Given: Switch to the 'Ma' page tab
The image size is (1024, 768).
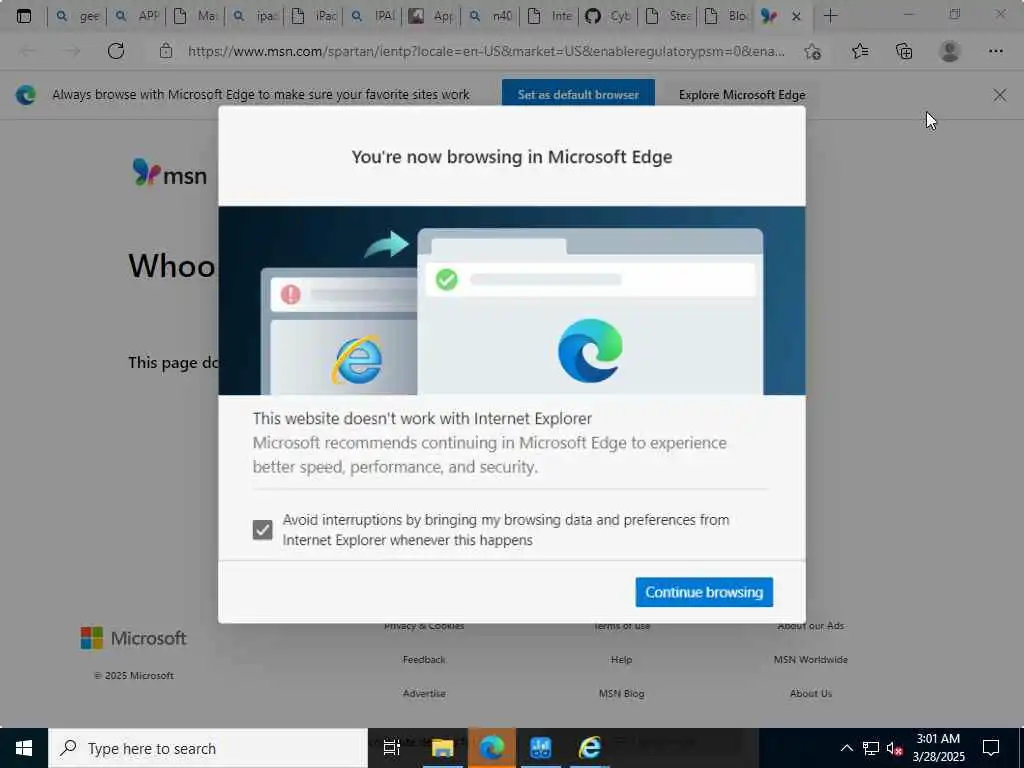Looking at the screenshot, I should click(195, 16).
